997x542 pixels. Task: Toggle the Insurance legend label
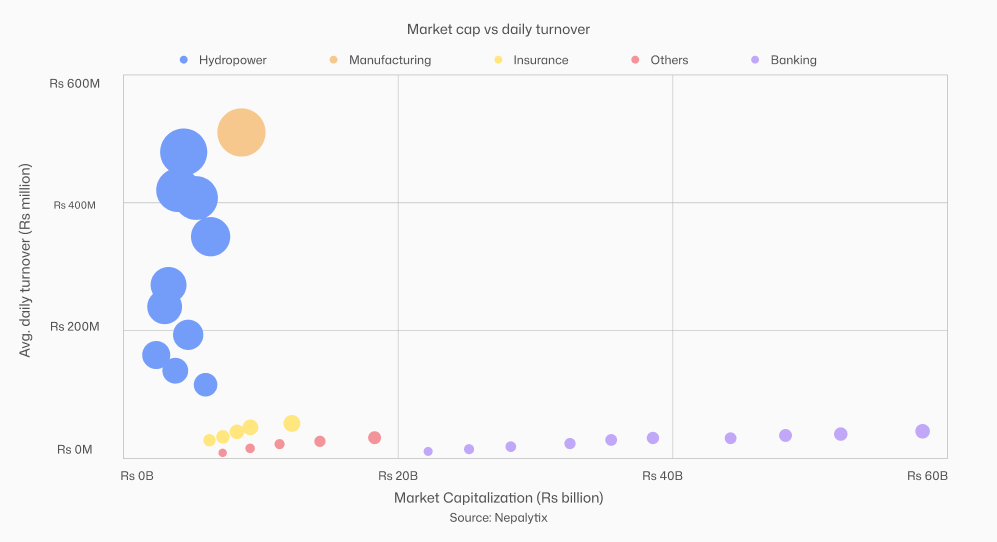click(540, 60)
